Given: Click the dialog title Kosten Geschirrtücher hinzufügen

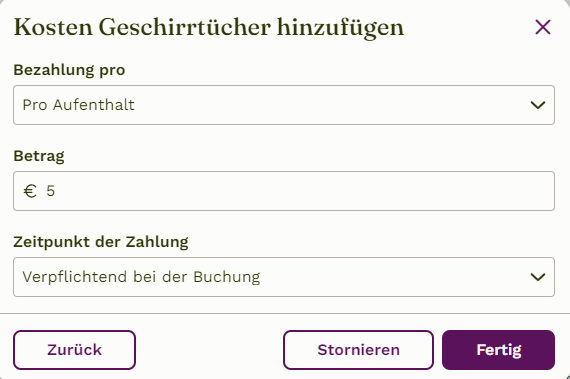Looking at the screenshot, I should coord(209,28).
